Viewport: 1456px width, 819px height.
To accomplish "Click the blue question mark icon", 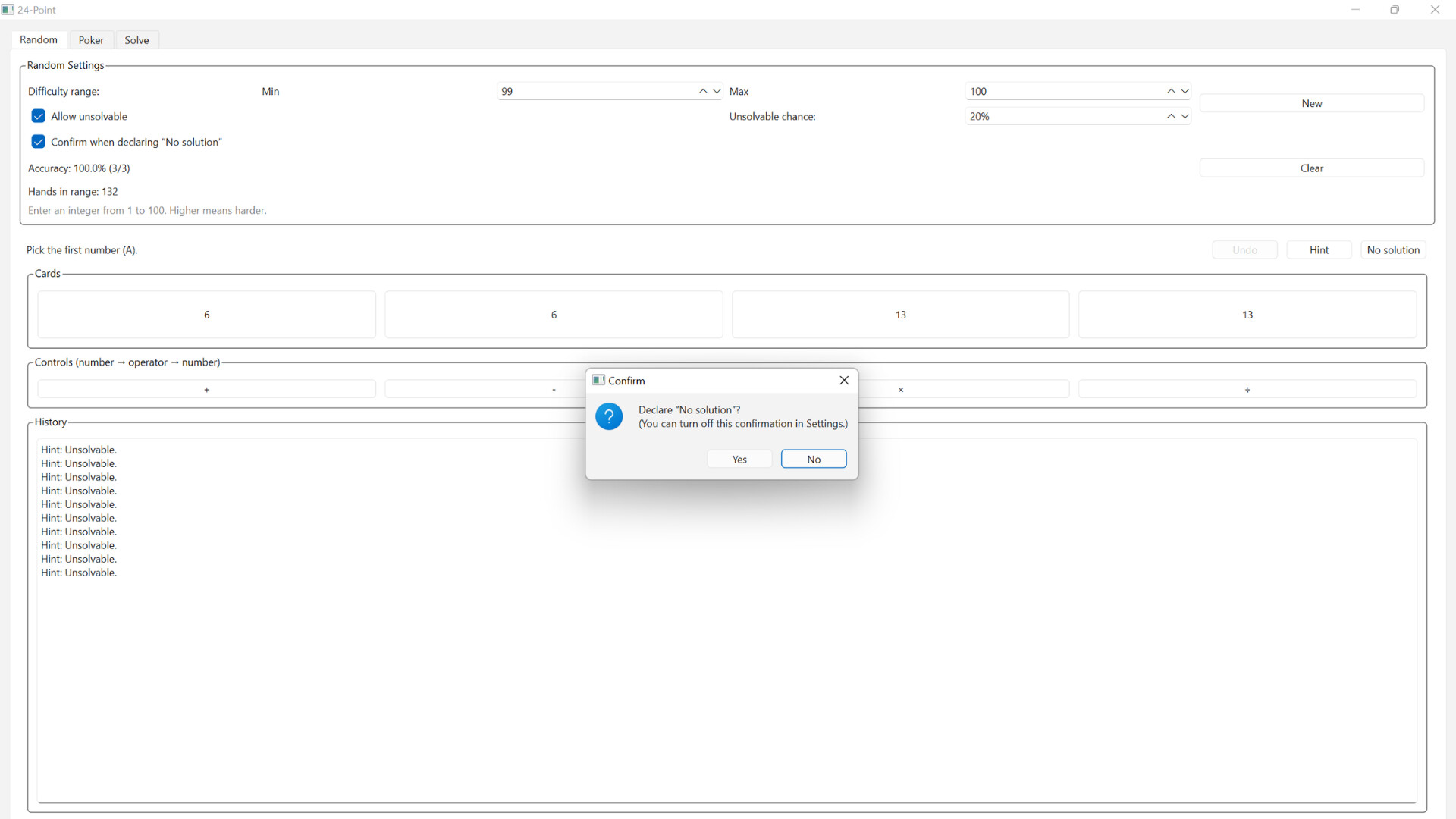I will 609,416.
